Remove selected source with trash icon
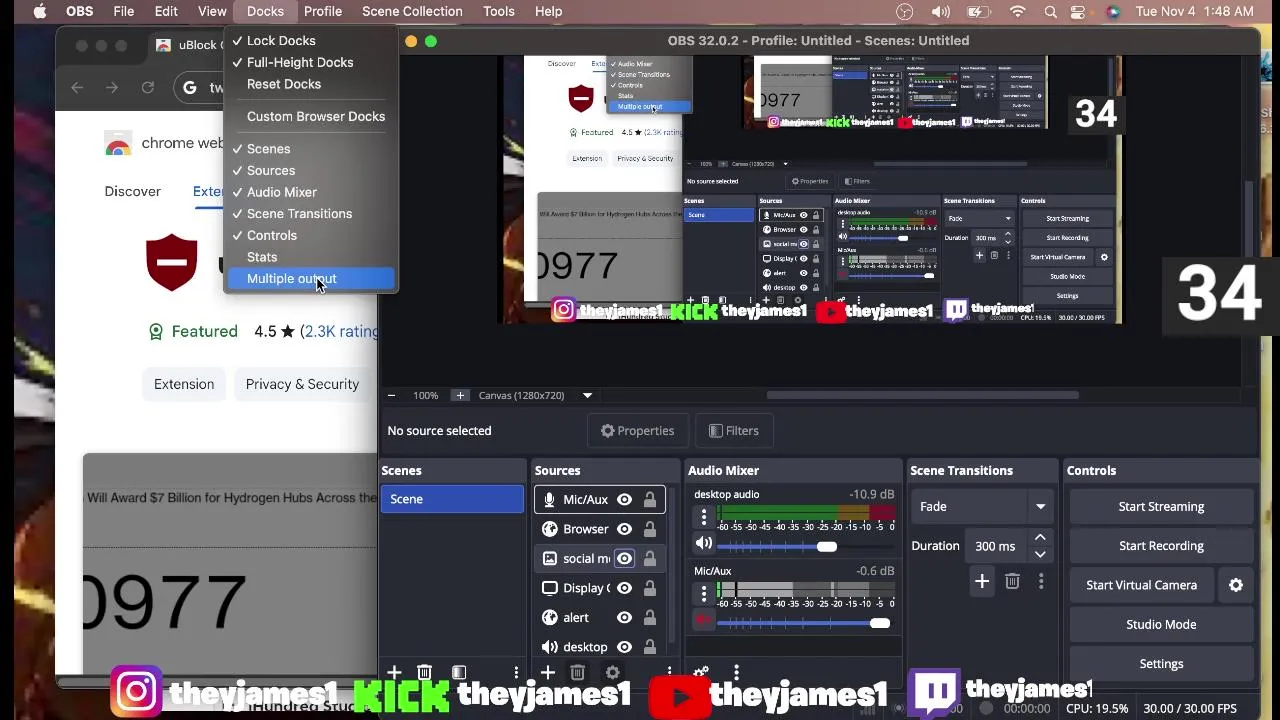The height and width of the screenshot is (720, 1280). pyautogui.click(x=578, y=673)
